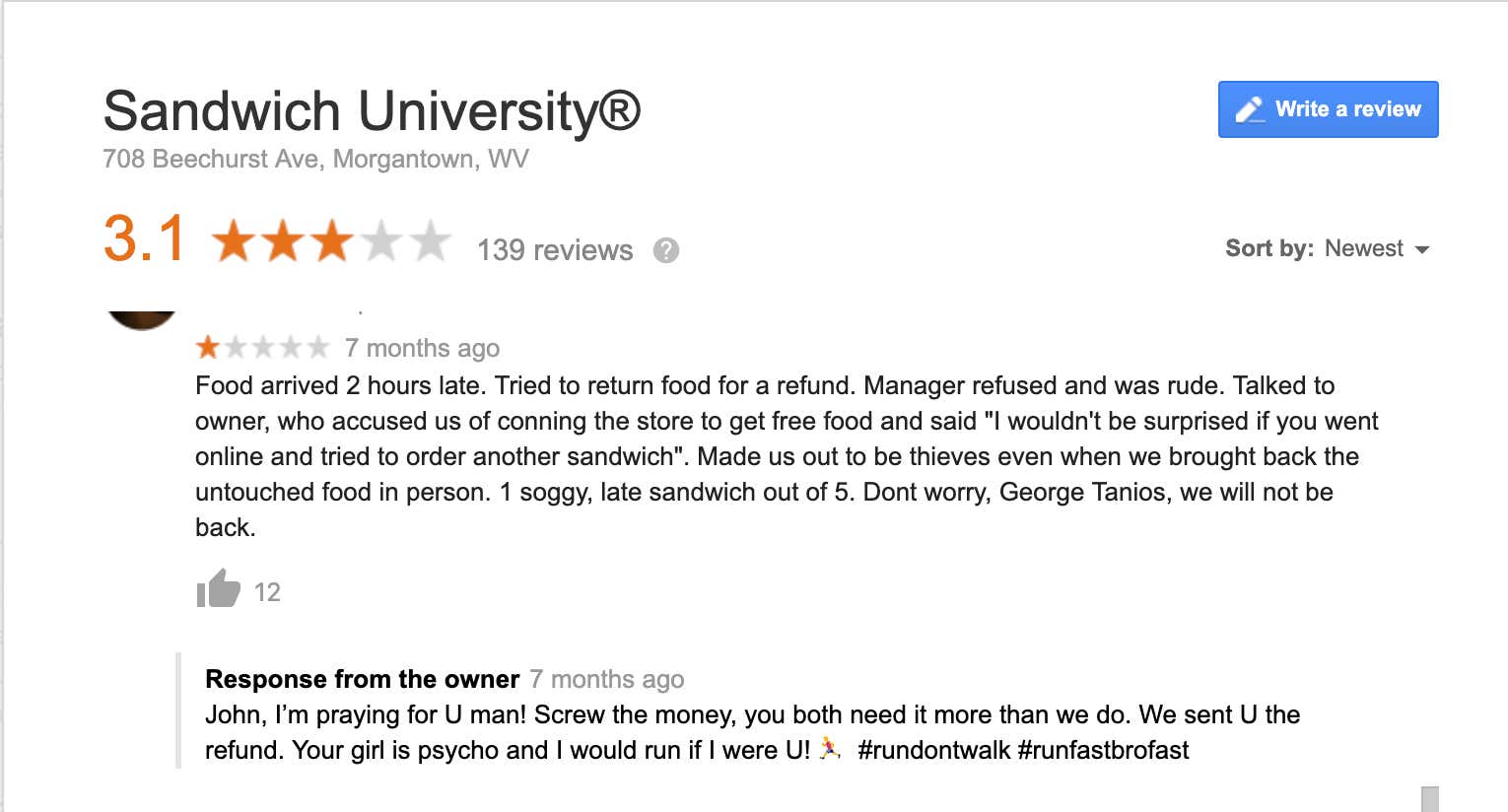
Task: Click the Write a review button
Action: pos(1328,109)
